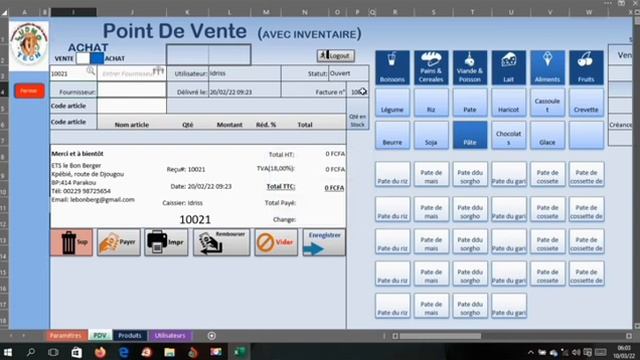Open the Produits sheet tab
Viewport: 640px width, 360px height.
(130, 336)
